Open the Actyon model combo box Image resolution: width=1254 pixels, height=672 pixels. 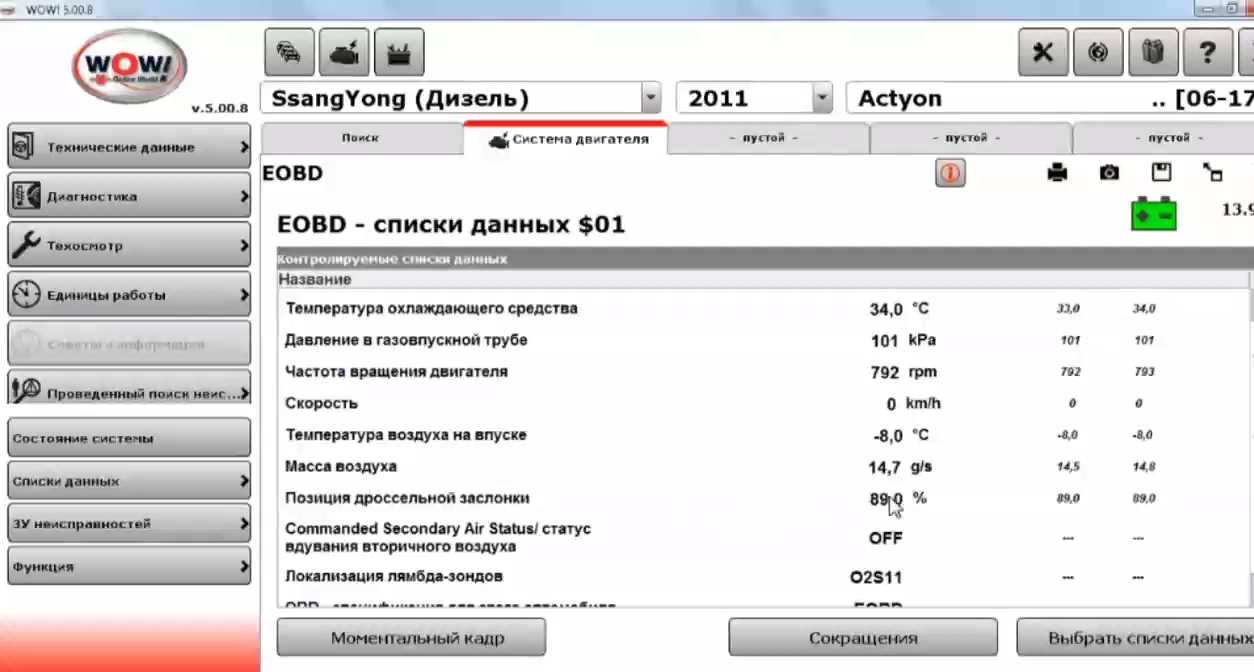[x=1050, y=98]
